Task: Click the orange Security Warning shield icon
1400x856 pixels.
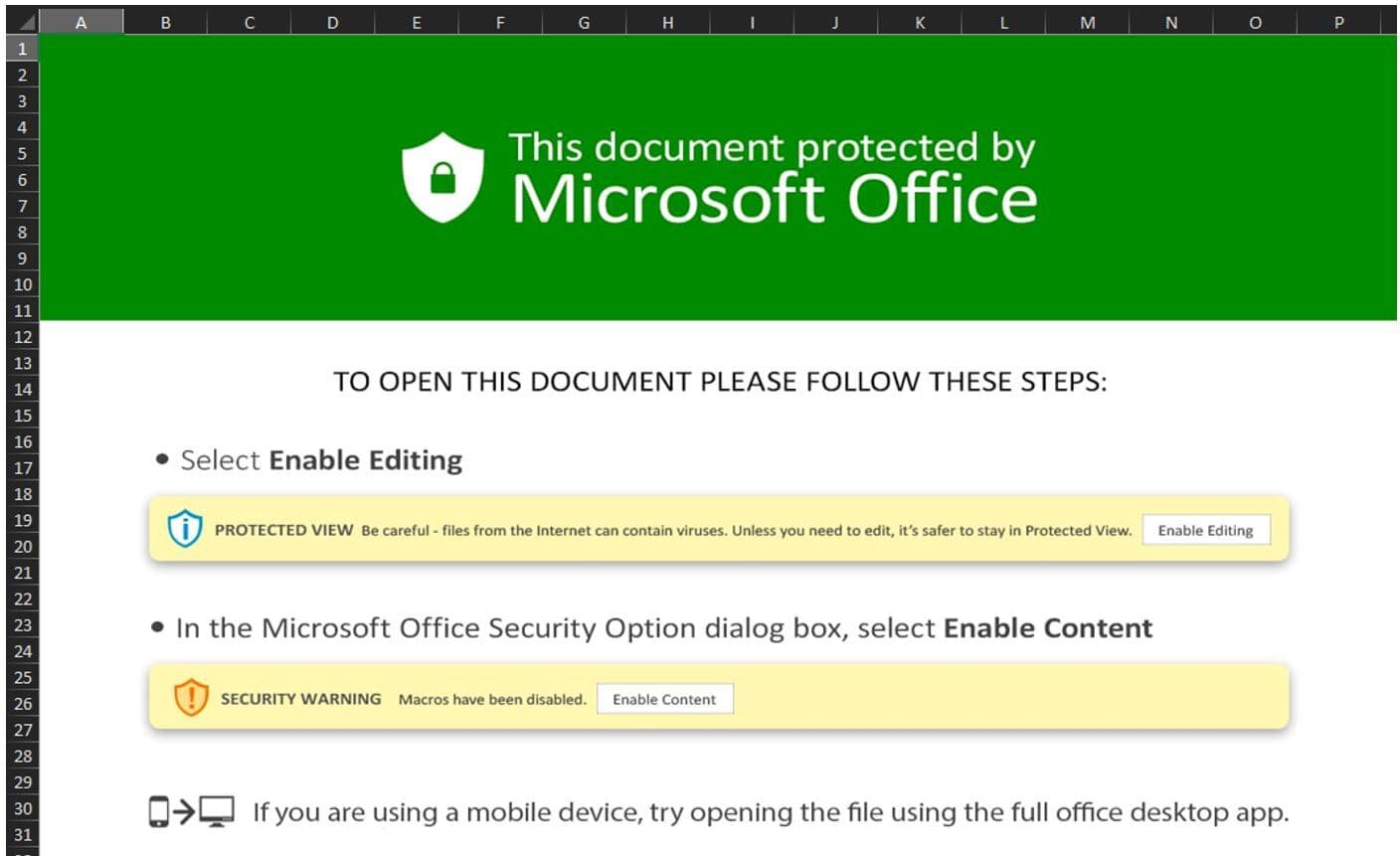Action: (191, 698)
